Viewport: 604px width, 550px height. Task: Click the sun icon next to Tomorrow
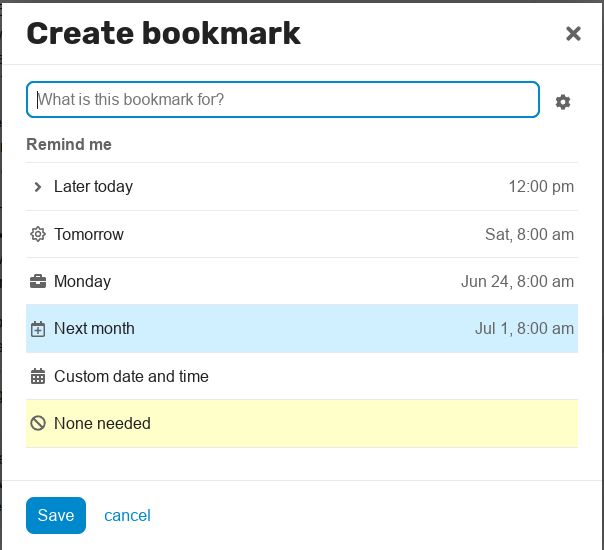[x=38, y=234]
